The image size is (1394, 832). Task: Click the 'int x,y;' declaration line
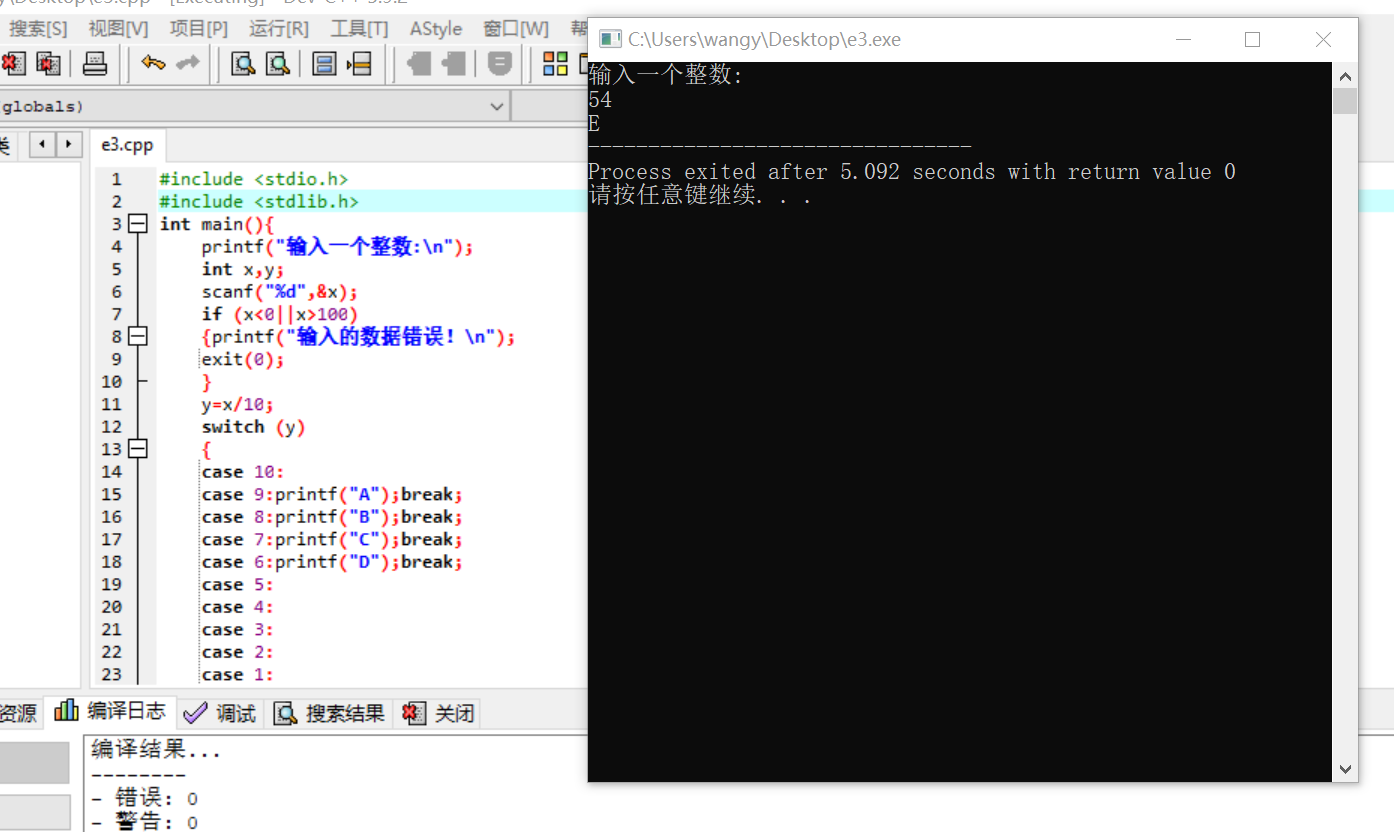coord(244,269)
